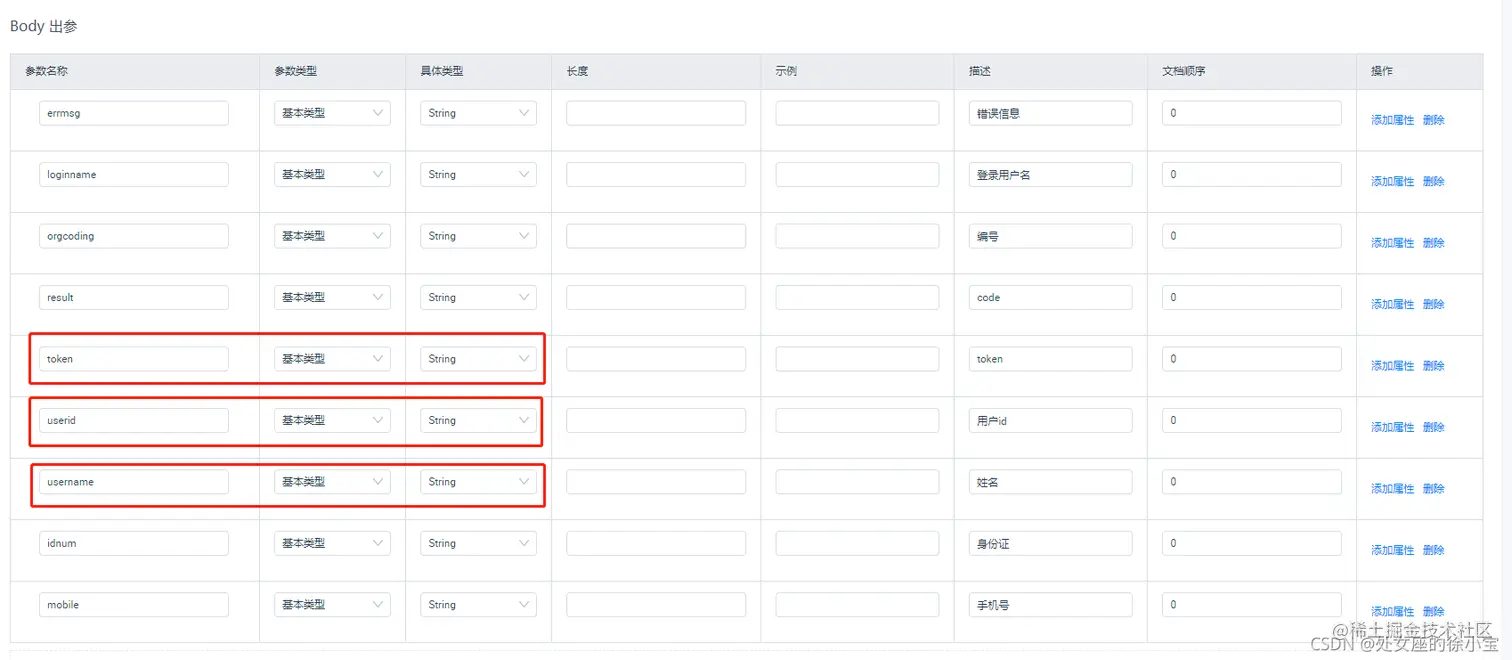Focus the errmsg parameter name field

[x=134, y=113]
